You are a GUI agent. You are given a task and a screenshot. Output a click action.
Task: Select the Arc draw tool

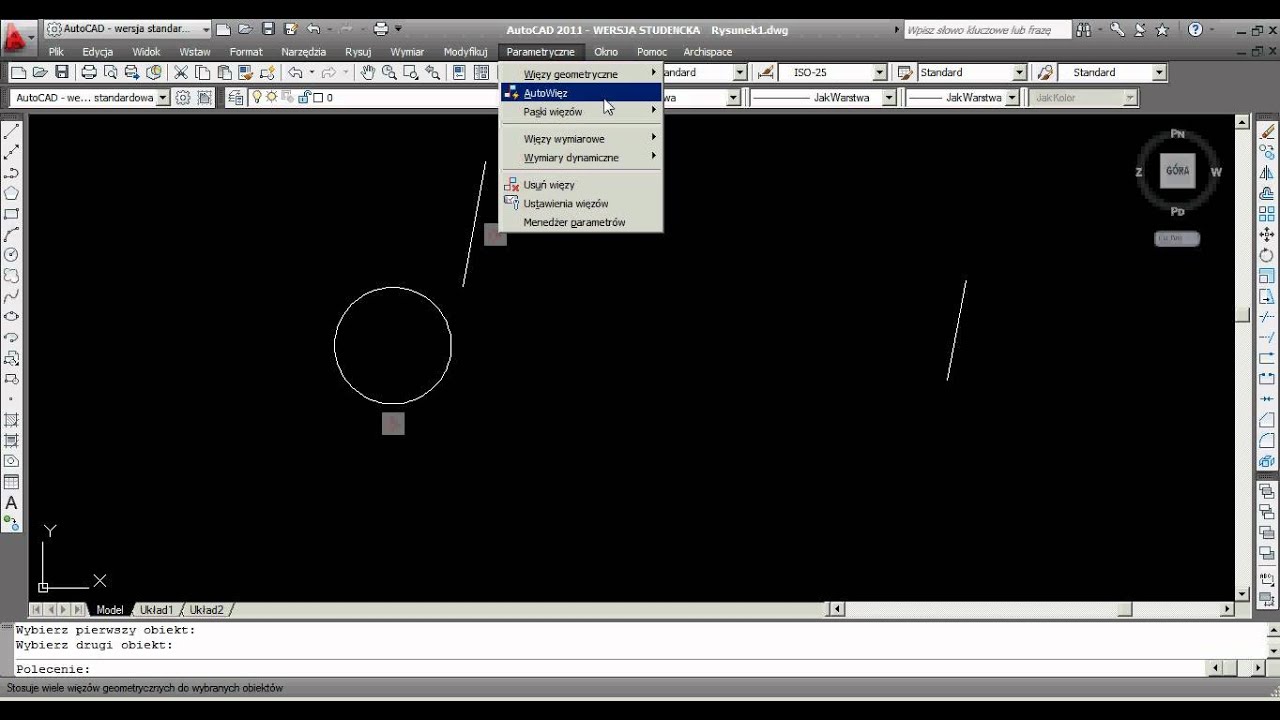pos(11,234)
